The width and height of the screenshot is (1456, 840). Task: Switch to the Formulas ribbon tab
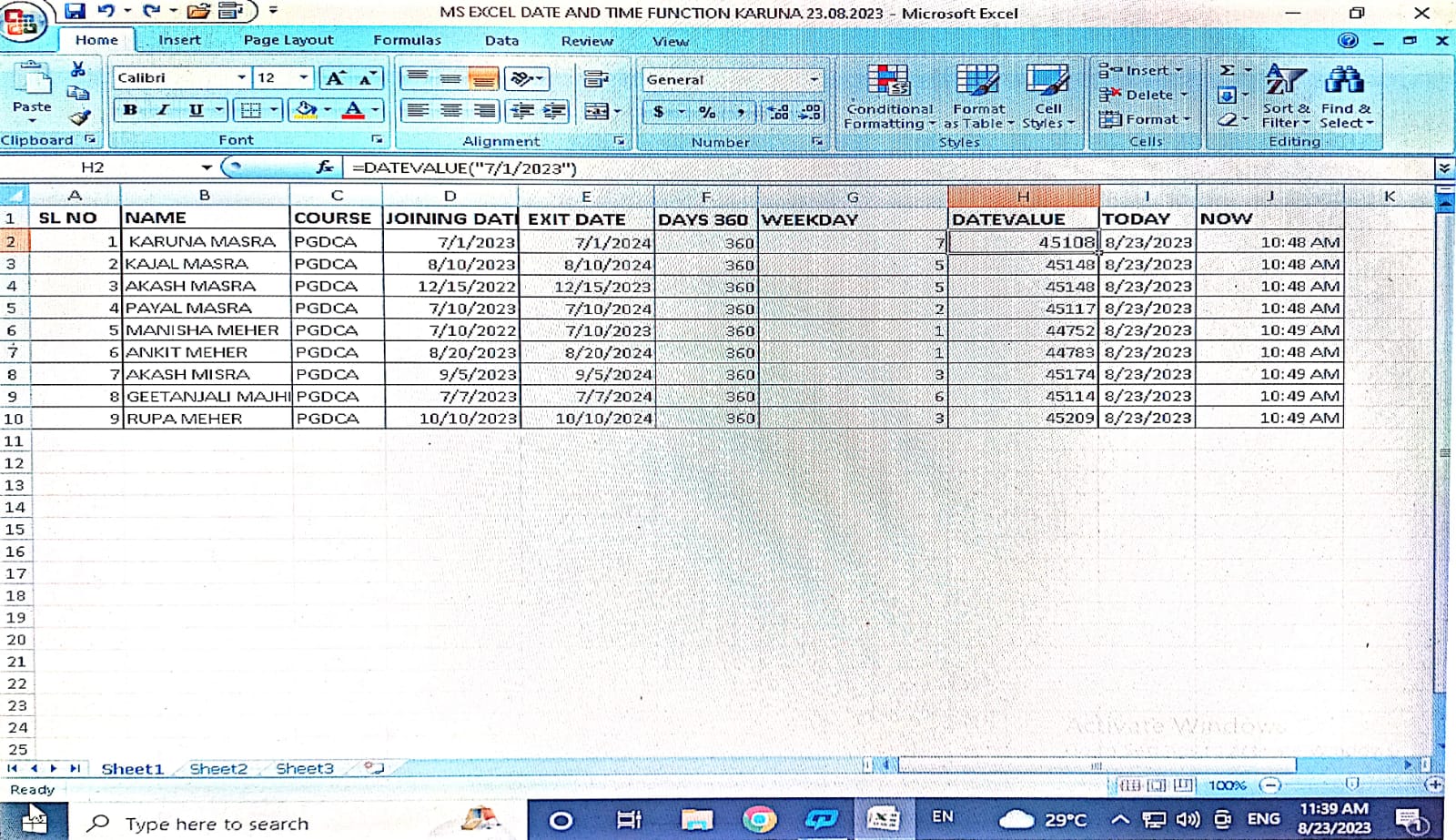pos(407,40)
